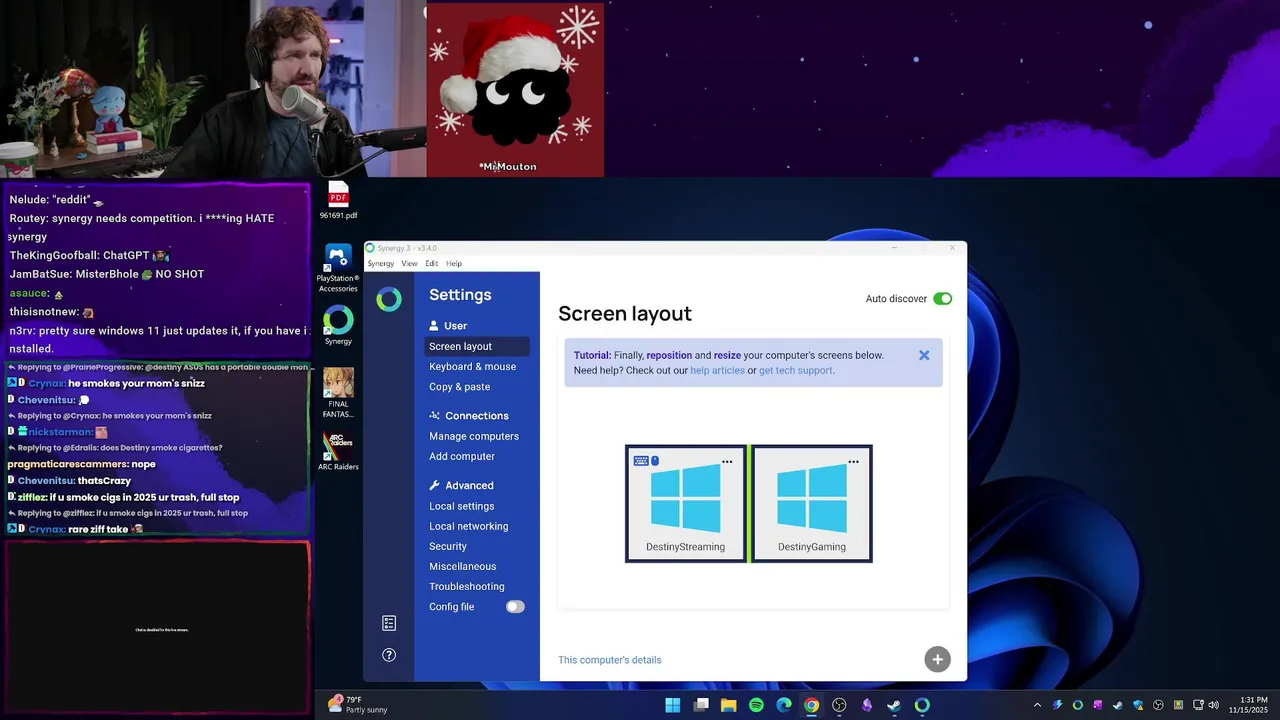The height and width of the screenshot is (720, 1280).
Task: Open the View menu
Action: point(409,264)
